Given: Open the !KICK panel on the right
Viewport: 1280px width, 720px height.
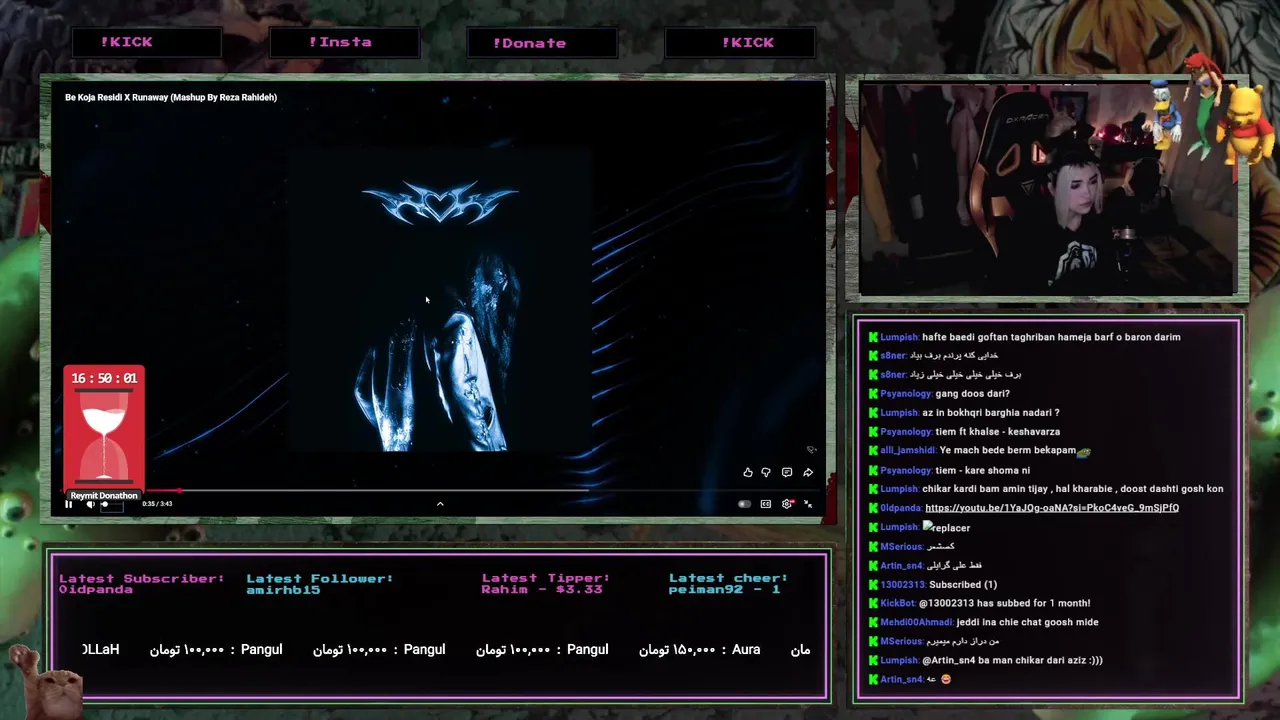Looking at the screenshot, I should (x=740, y=42).
